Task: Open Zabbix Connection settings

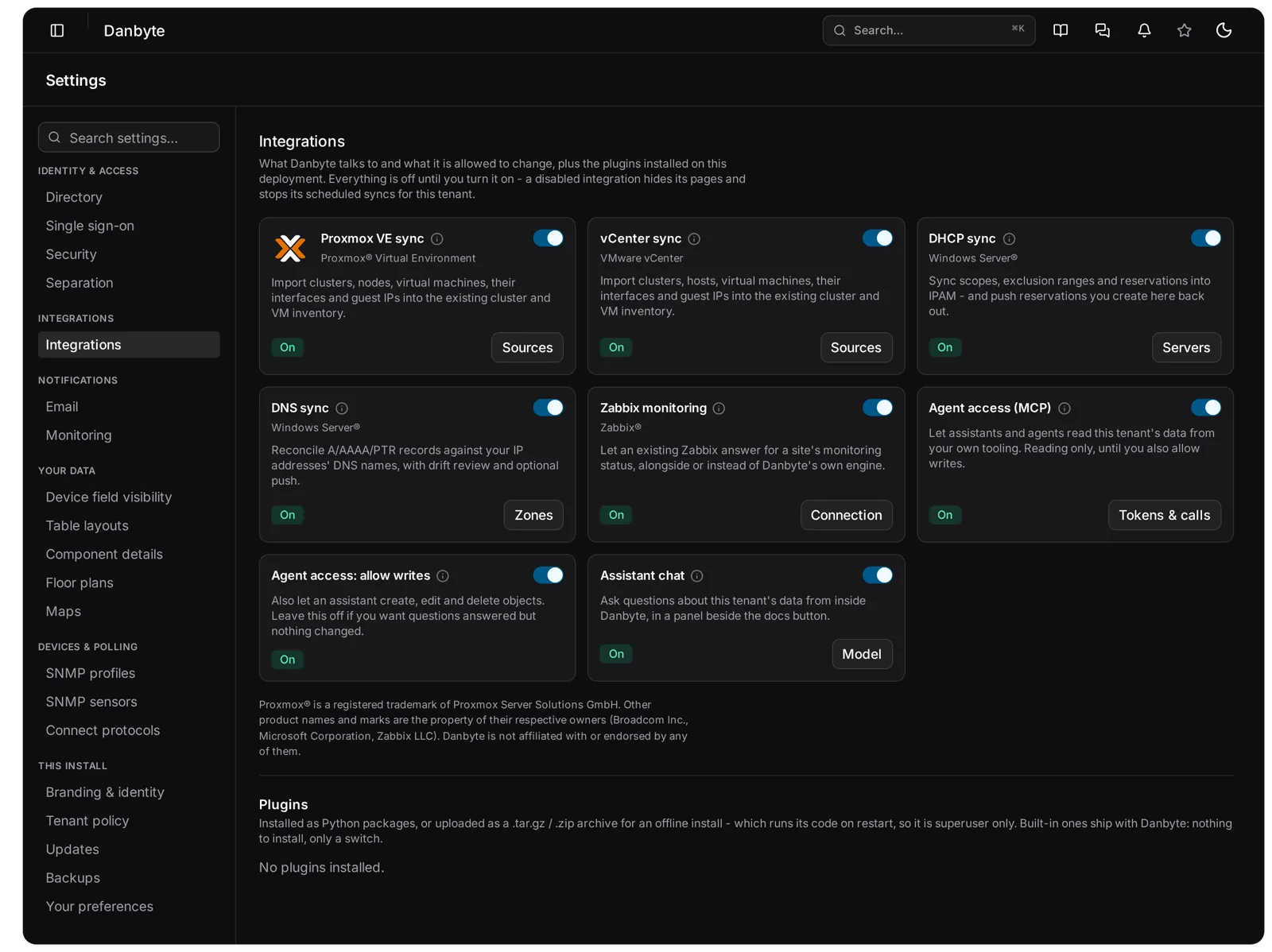Action: (x=846, y=515)
